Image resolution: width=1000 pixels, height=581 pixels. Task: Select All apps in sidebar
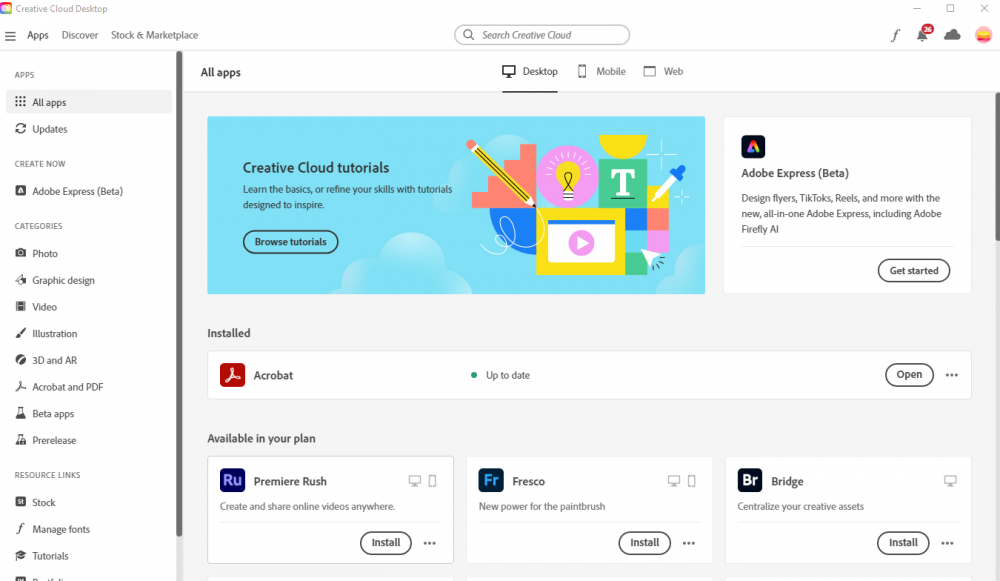click(x=89, y=102)
